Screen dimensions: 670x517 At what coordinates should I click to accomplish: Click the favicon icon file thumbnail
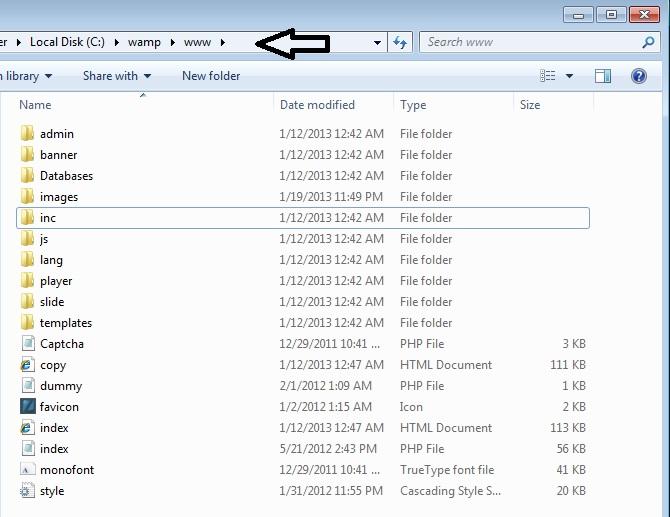tap(28, 406)
